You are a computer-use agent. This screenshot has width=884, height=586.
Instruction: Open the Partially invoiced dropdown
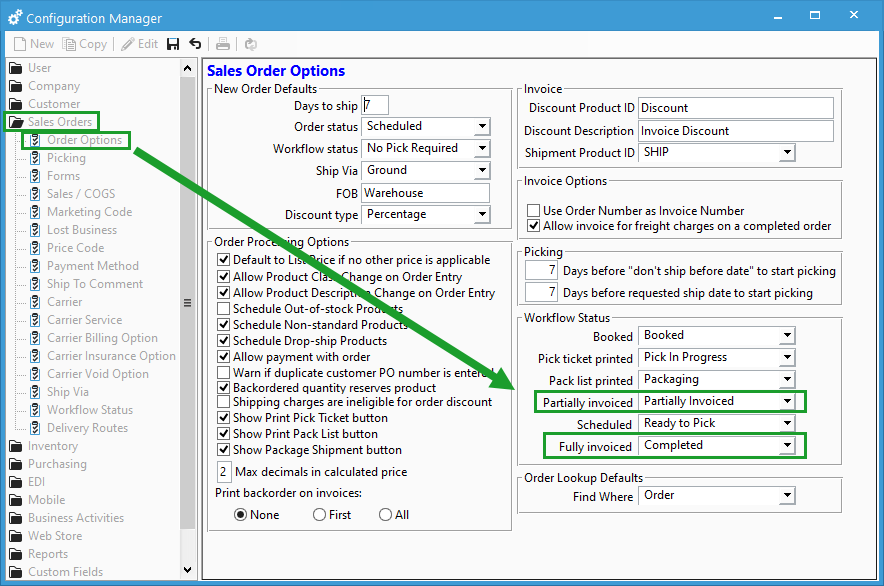coord(787,402)
